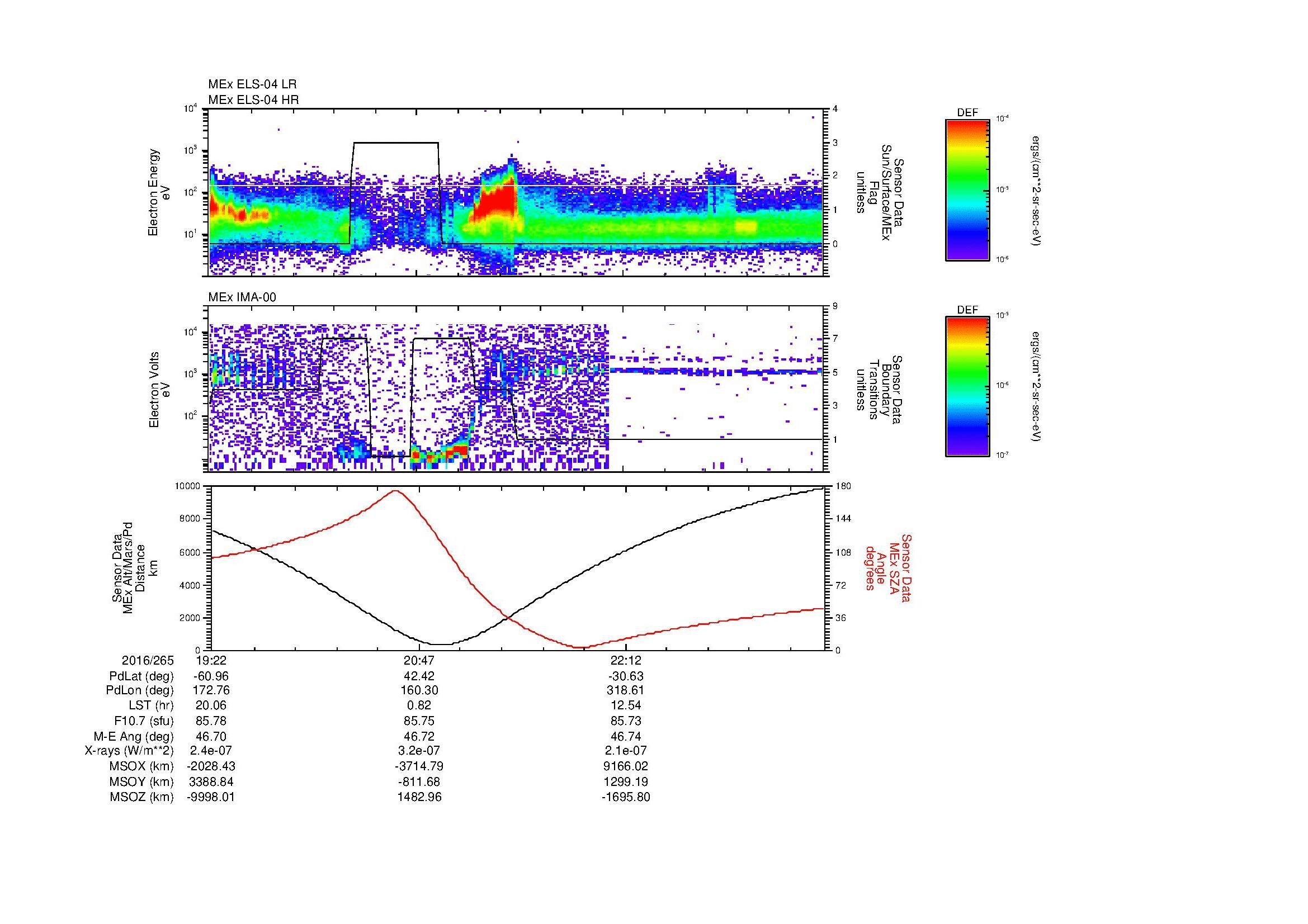
Task: Click the '10000' altitude axis tick label
Action: click(x=188, y=486)
